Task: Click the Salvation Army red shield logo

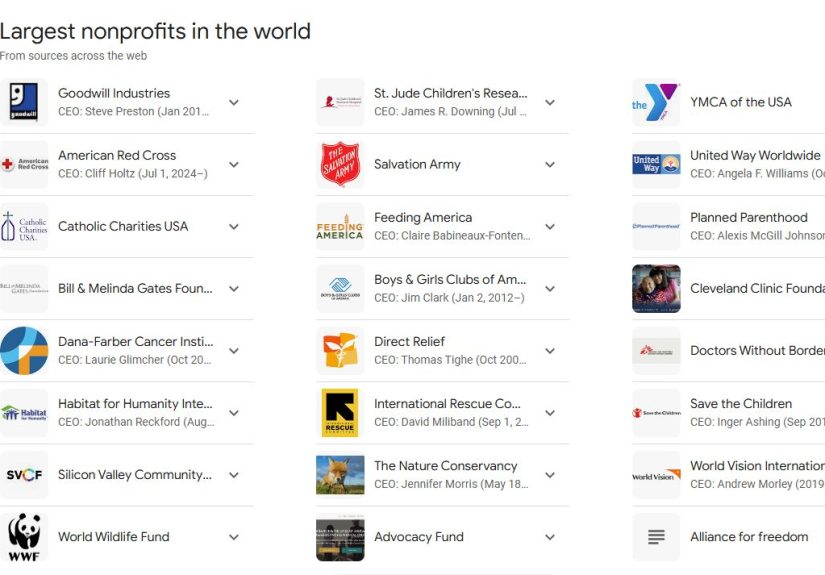Action: 340,164
